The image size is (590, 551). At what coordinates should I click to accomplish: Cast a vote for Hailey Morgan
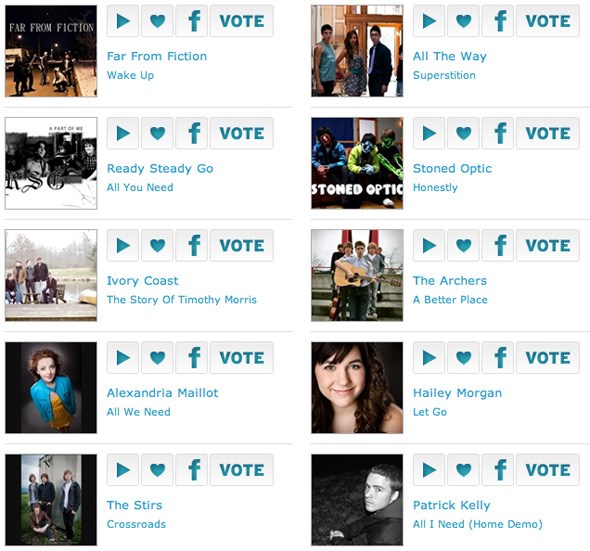548,358
